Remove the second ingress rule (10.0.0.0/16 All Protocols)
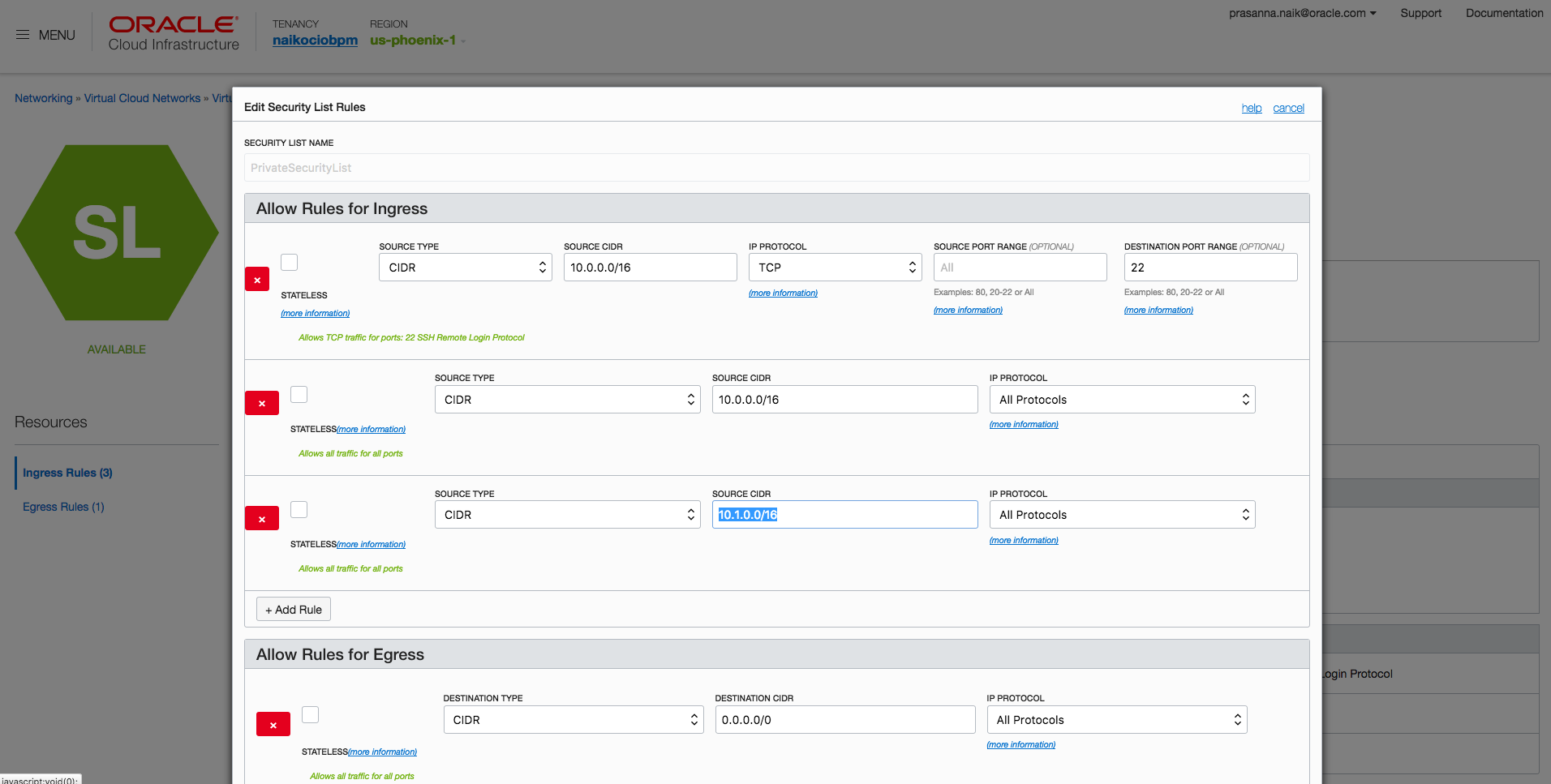Screen dimensions: 1551x784 coord(261,403)
